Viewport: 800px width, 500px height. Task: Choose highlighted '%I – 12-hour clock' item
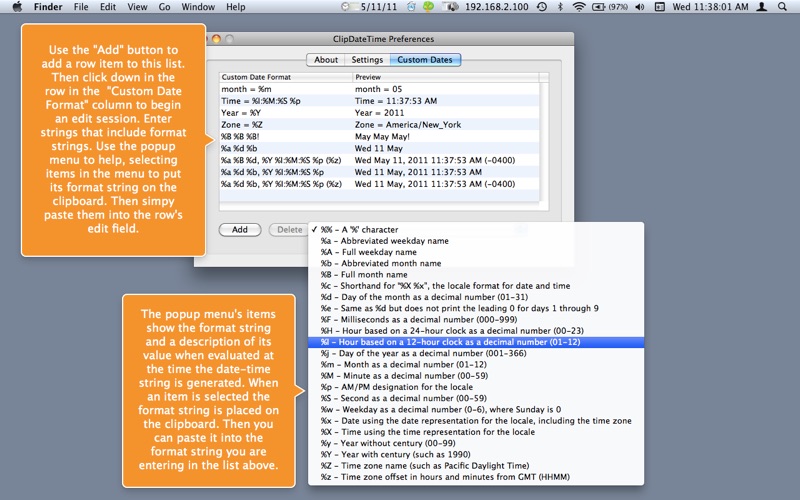[476, 342]
